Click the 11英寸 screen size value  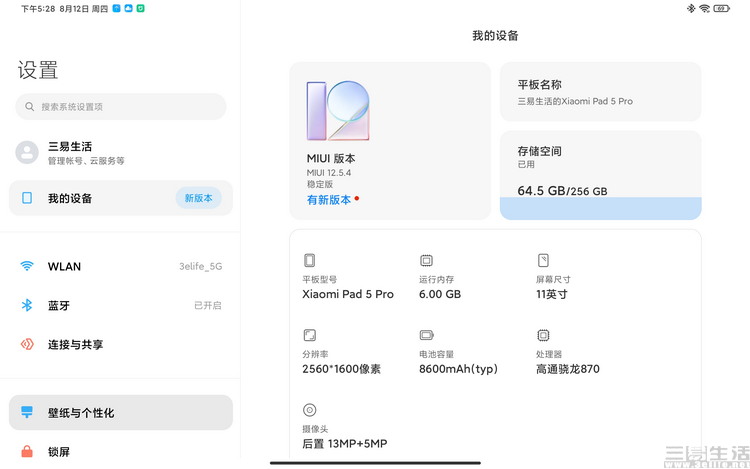coord(551,294)
